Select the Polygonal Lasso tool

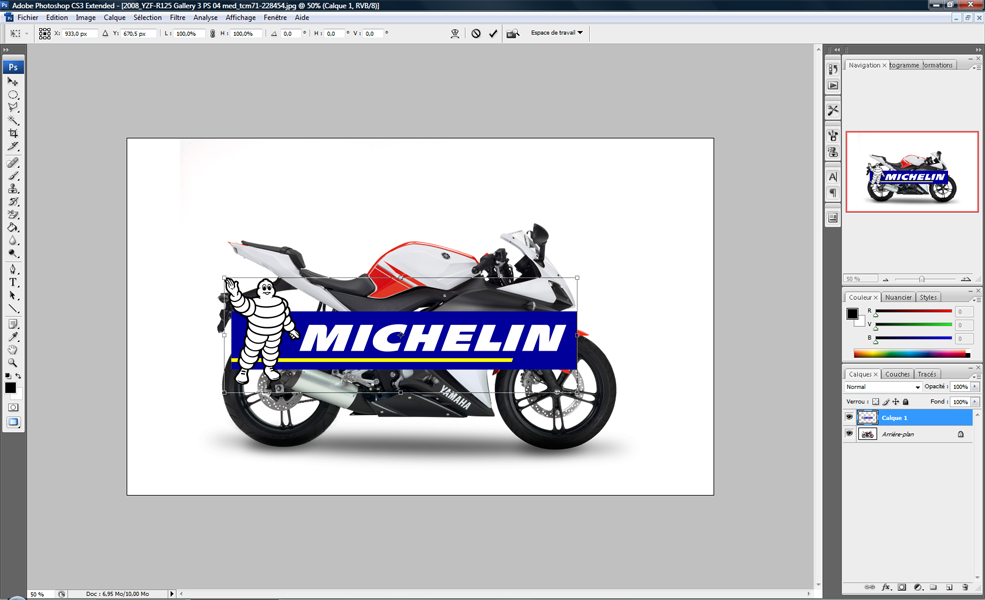pos(13,107)
